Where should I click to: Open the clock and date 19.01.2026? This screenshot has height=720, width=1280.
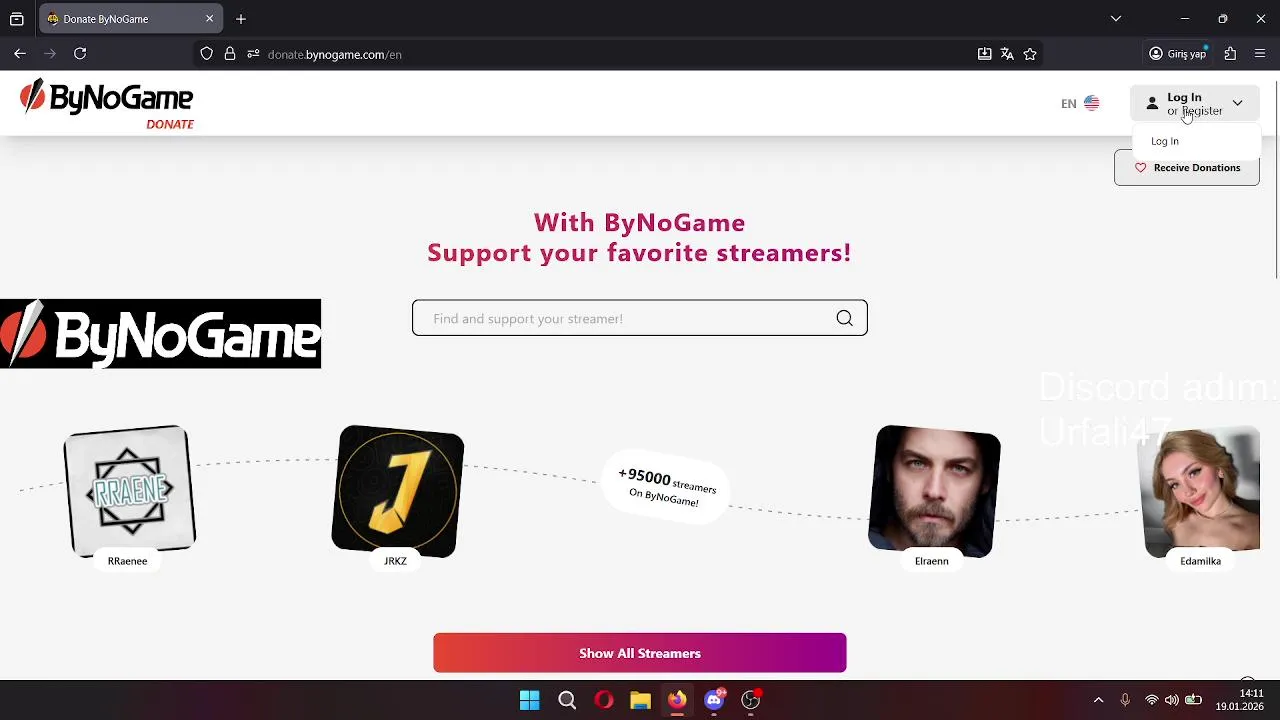pyautogui.click(x=1239, y=700)
